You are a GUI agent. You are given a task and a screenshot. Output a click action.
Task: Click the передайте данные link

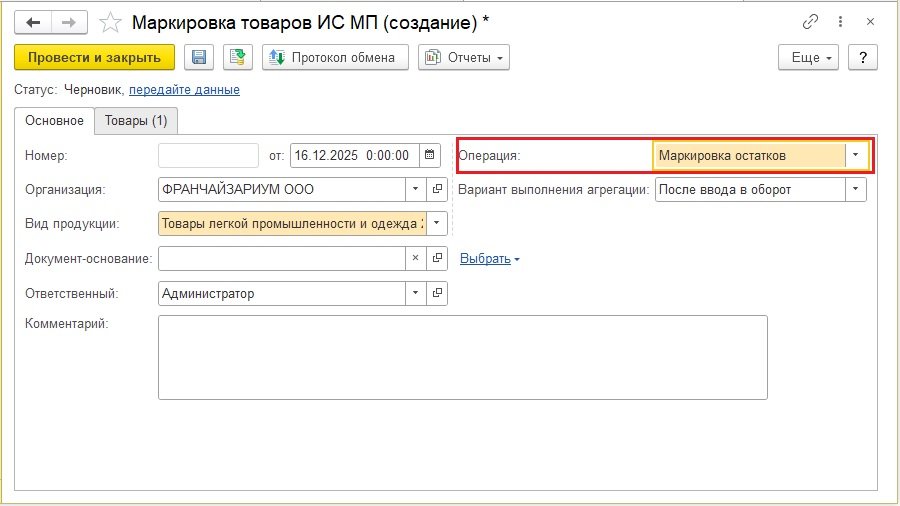click(184, 90)
